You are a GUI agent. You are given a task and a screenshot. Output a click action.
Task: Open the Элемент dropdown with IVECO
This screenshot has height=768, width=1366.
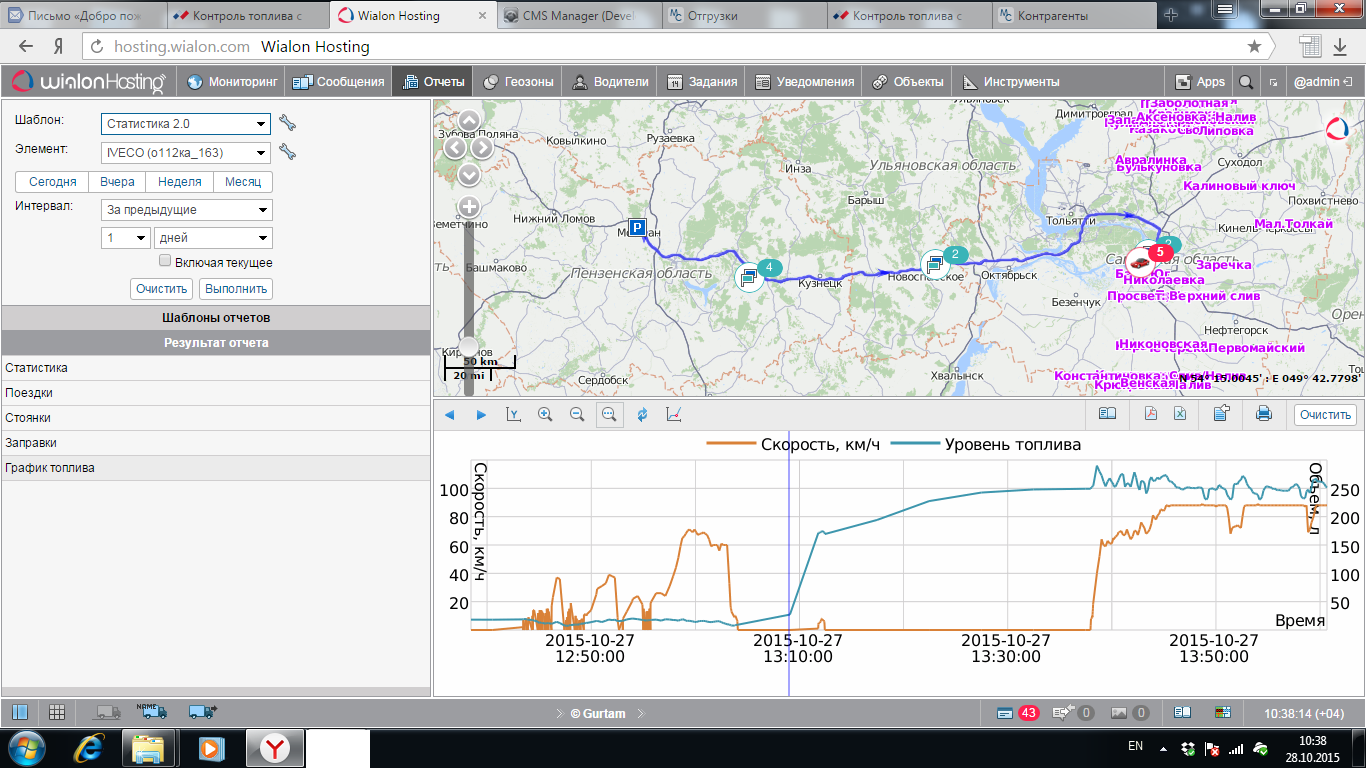186,153
